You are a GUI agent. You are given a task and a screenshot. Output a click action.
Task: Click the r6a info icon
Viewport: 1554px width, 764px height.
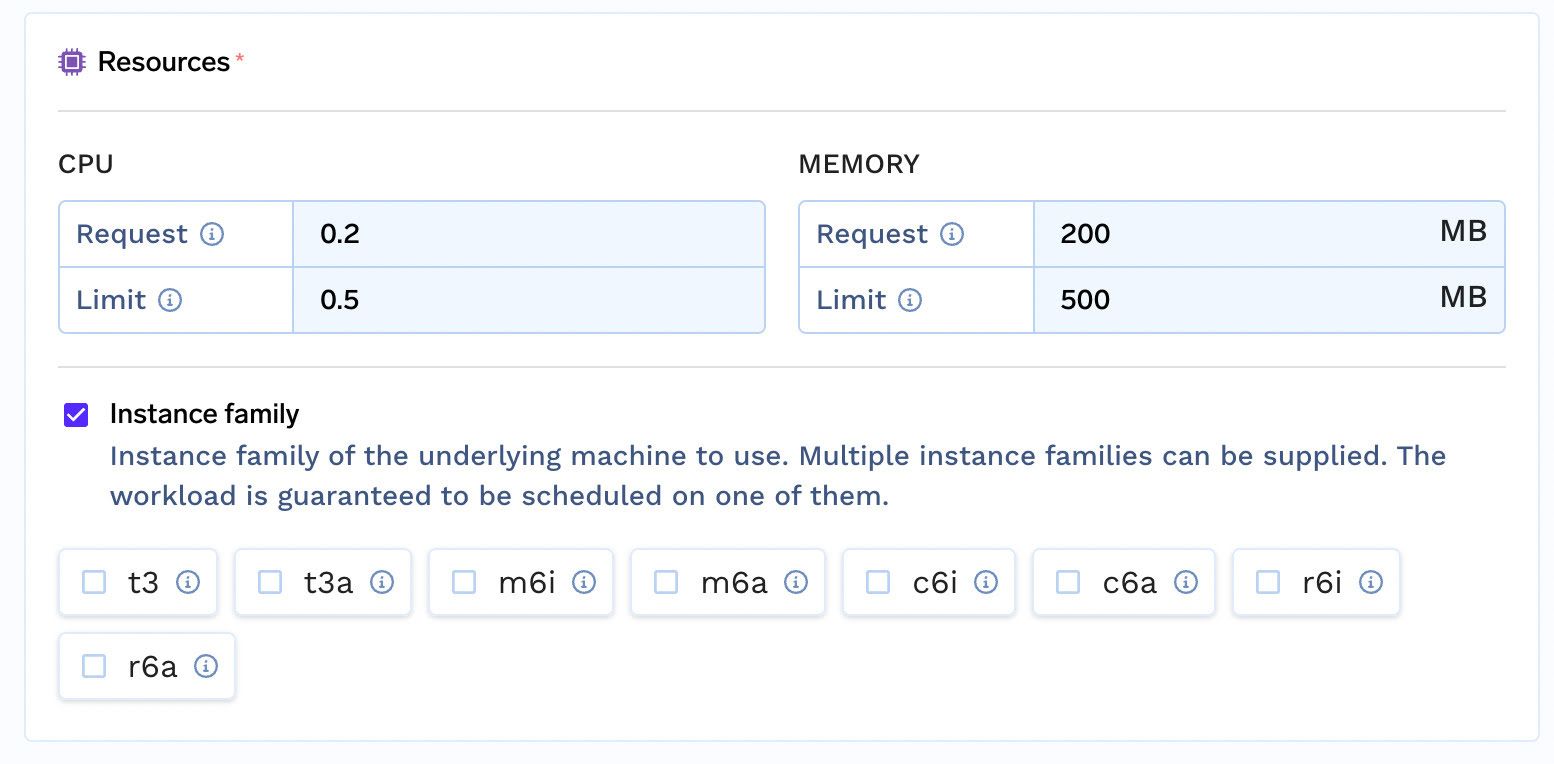point(204,665)
